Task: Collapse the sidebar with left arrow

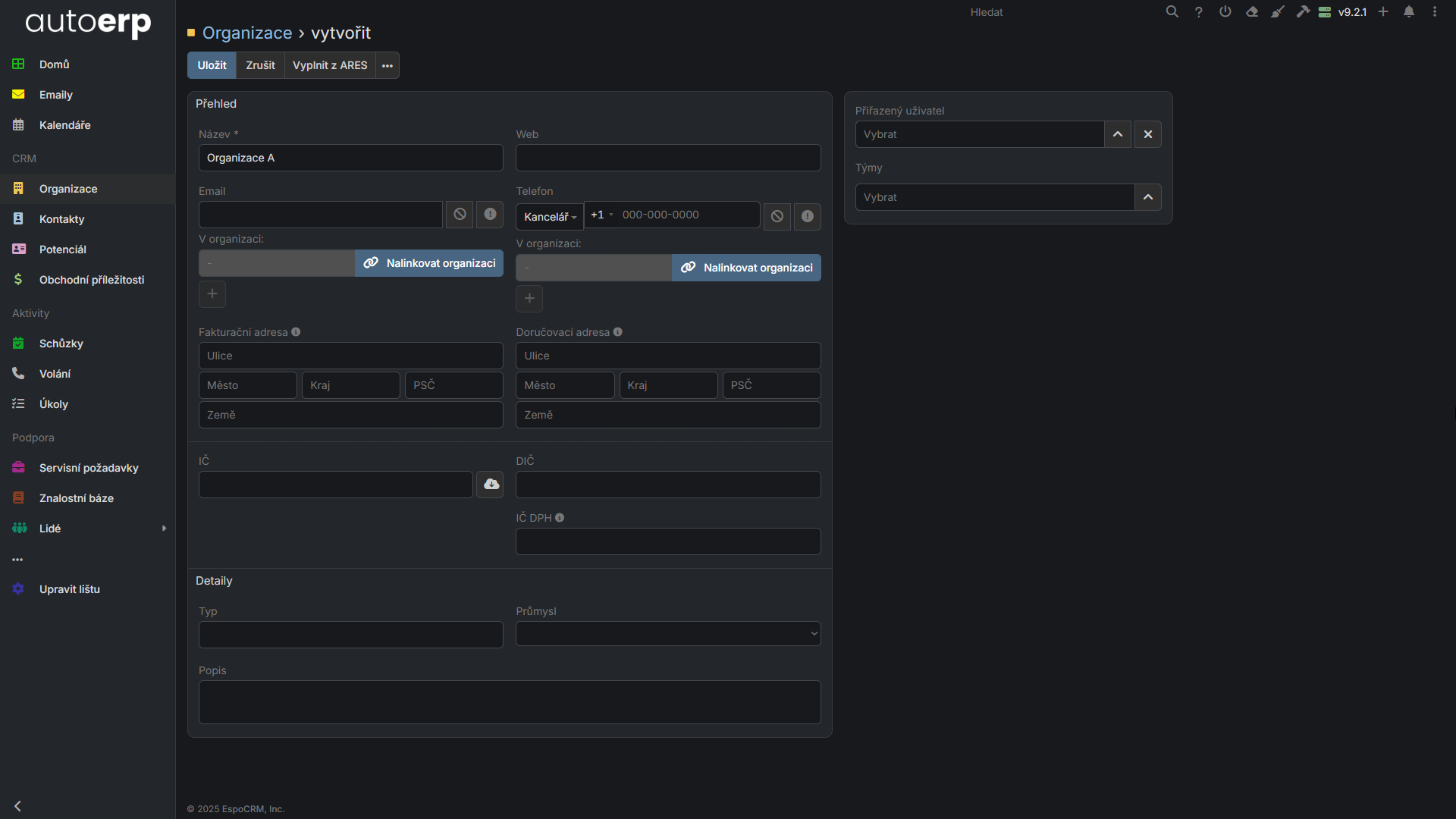Action: click(17, 806)
